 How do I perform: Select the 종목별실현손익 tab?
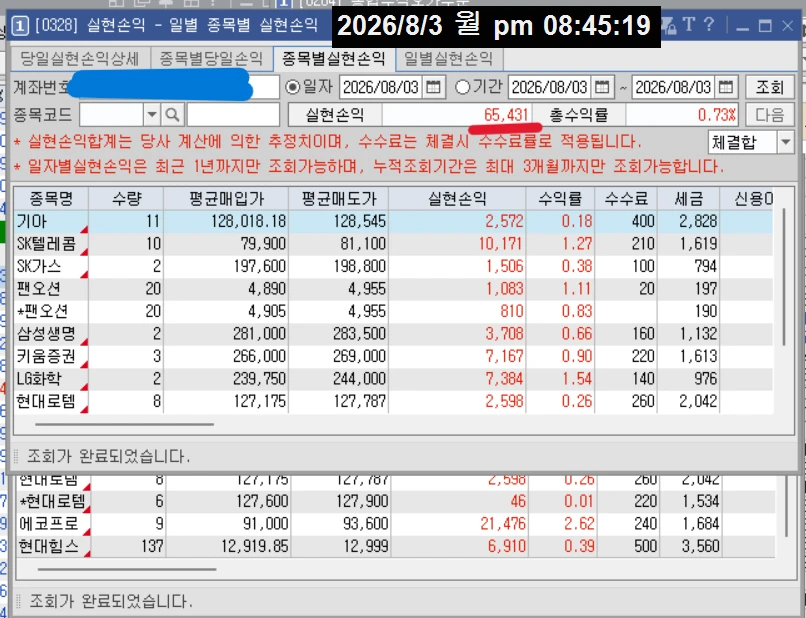(x=334, y=59)
